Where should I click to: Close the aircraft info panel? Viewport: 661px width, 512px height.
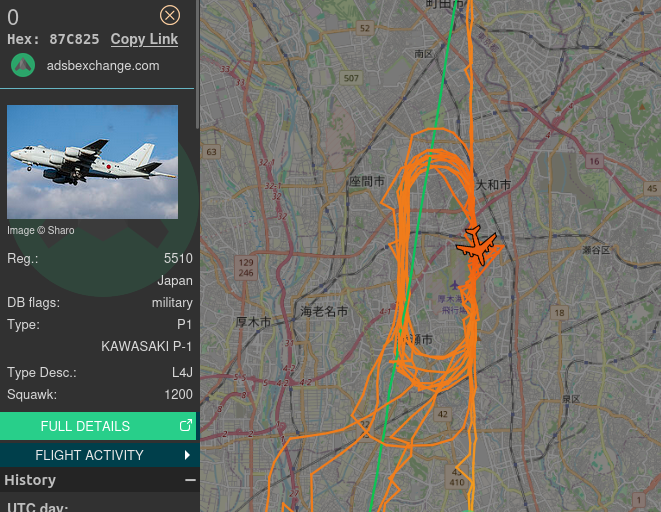(x=170, y=16)
